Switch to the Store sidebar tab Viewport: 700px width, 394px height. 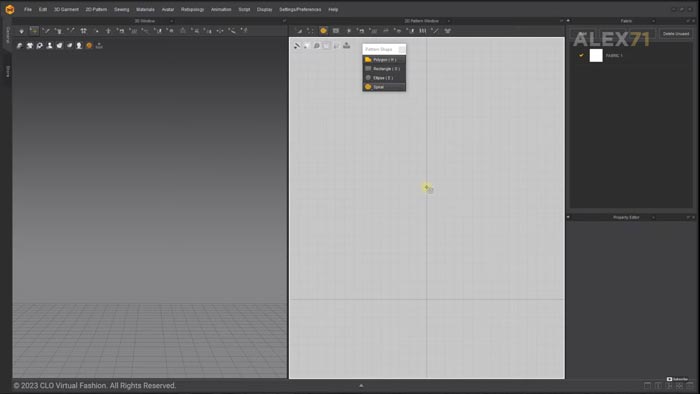pyautogui.click(x=8, y=71)
